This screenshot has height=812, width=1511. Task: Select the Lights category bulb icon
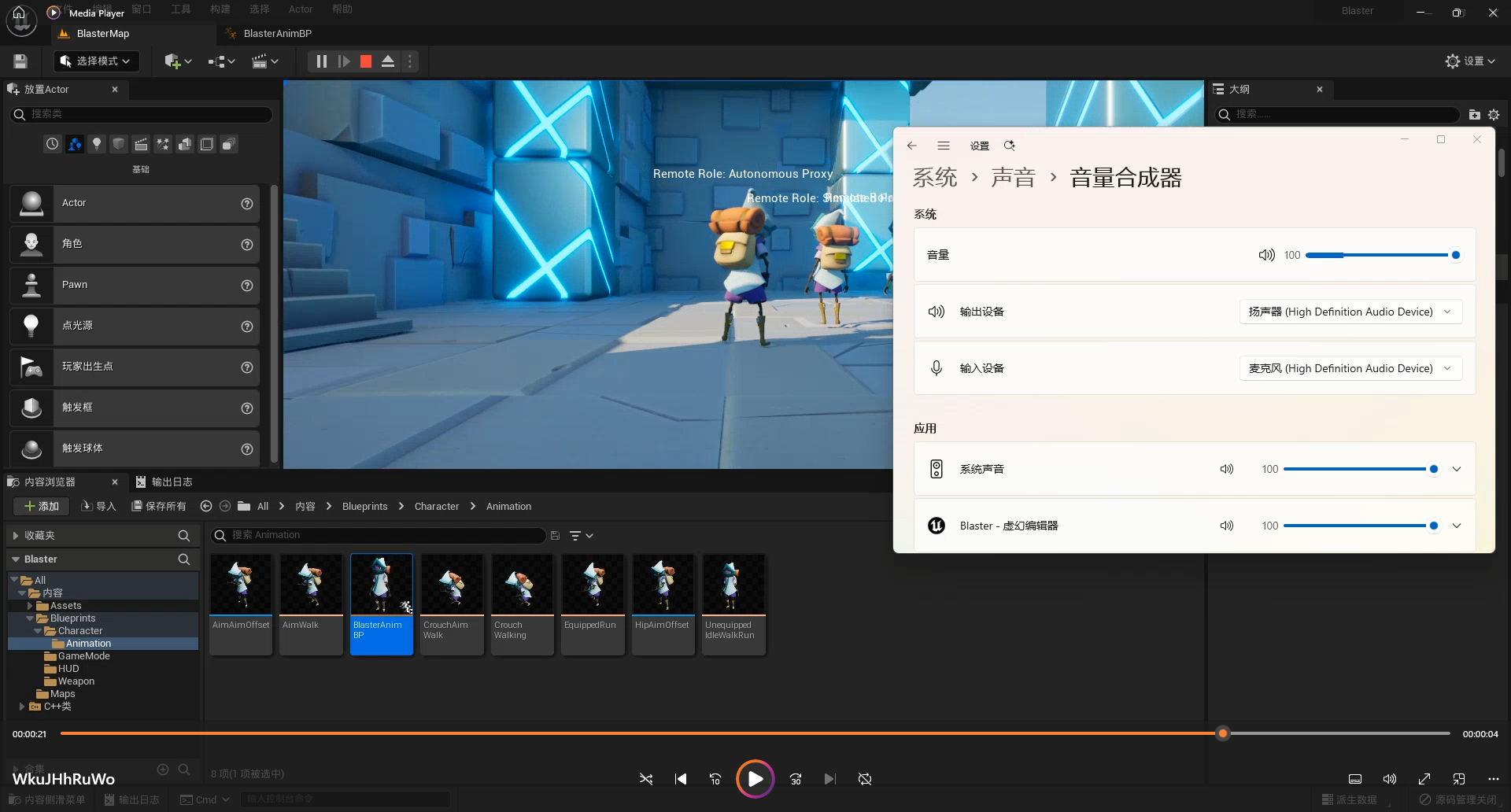[97, 144]
